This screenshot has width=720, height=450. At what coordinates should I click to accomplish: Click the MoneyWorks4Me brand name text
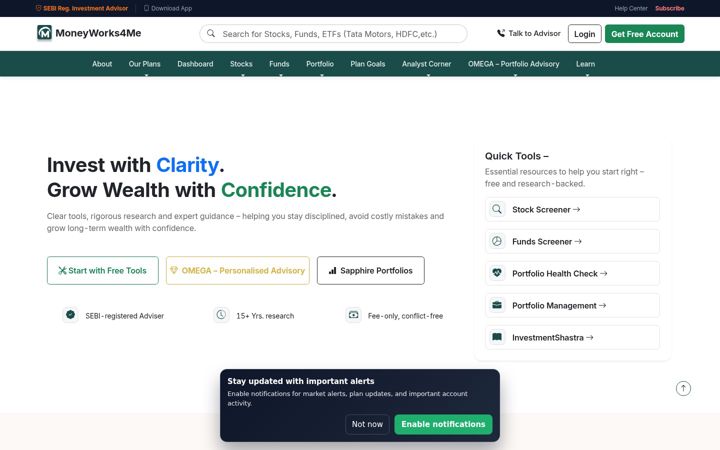(x=98, y=33)
